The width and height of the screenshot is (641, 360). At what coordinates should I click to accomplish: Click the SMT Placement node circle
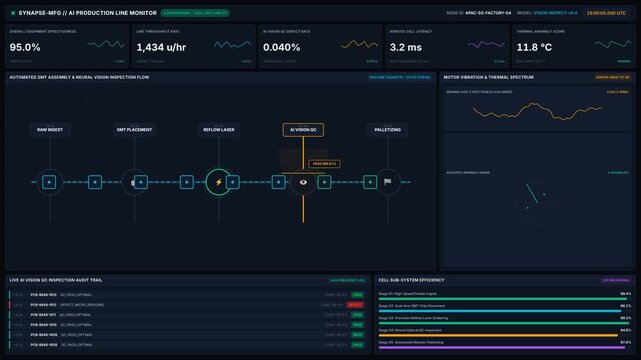tap(134, 182)
